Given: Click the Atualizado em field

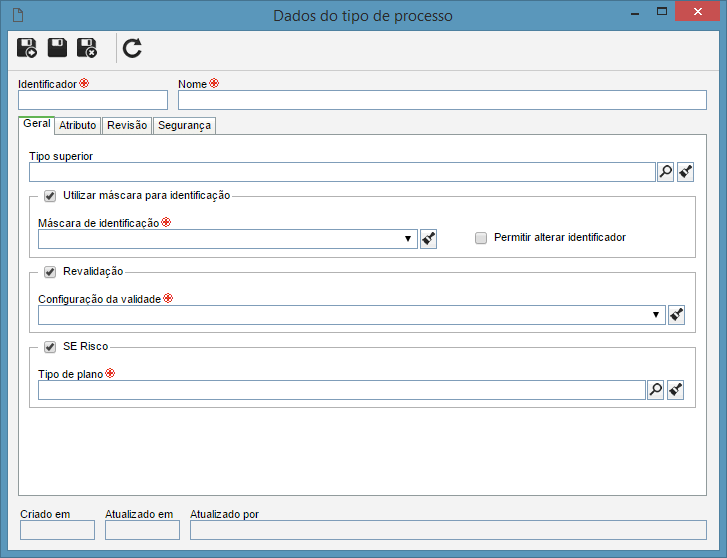Looking at the screenshot, I should (142, 530).
